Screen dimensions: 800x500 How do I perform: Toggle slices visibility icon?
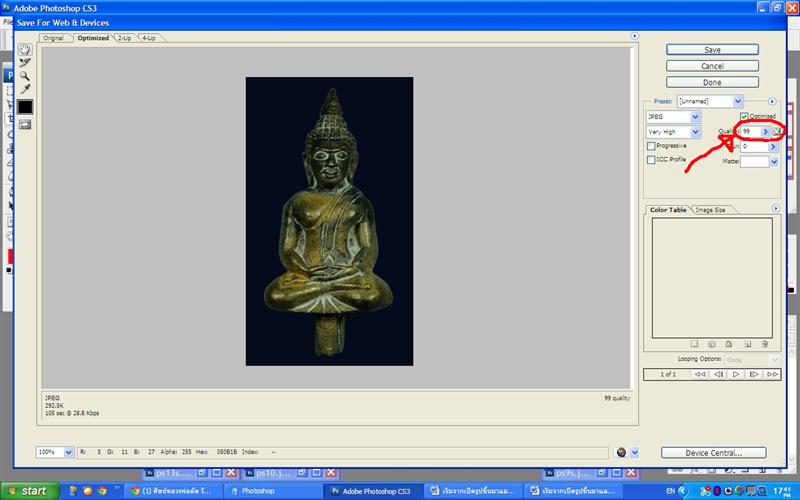click(25, 124)
